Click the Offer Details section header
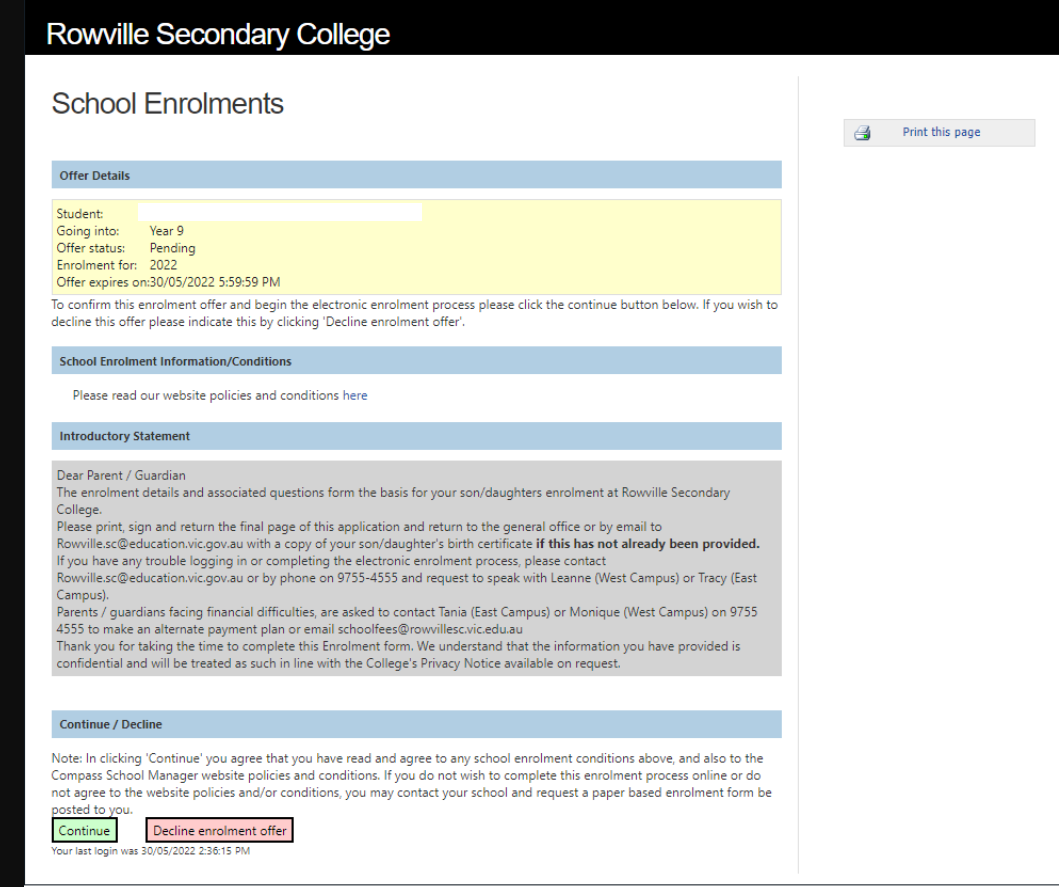The width and height of the screenshot is (1059, 887). [417, 175]
